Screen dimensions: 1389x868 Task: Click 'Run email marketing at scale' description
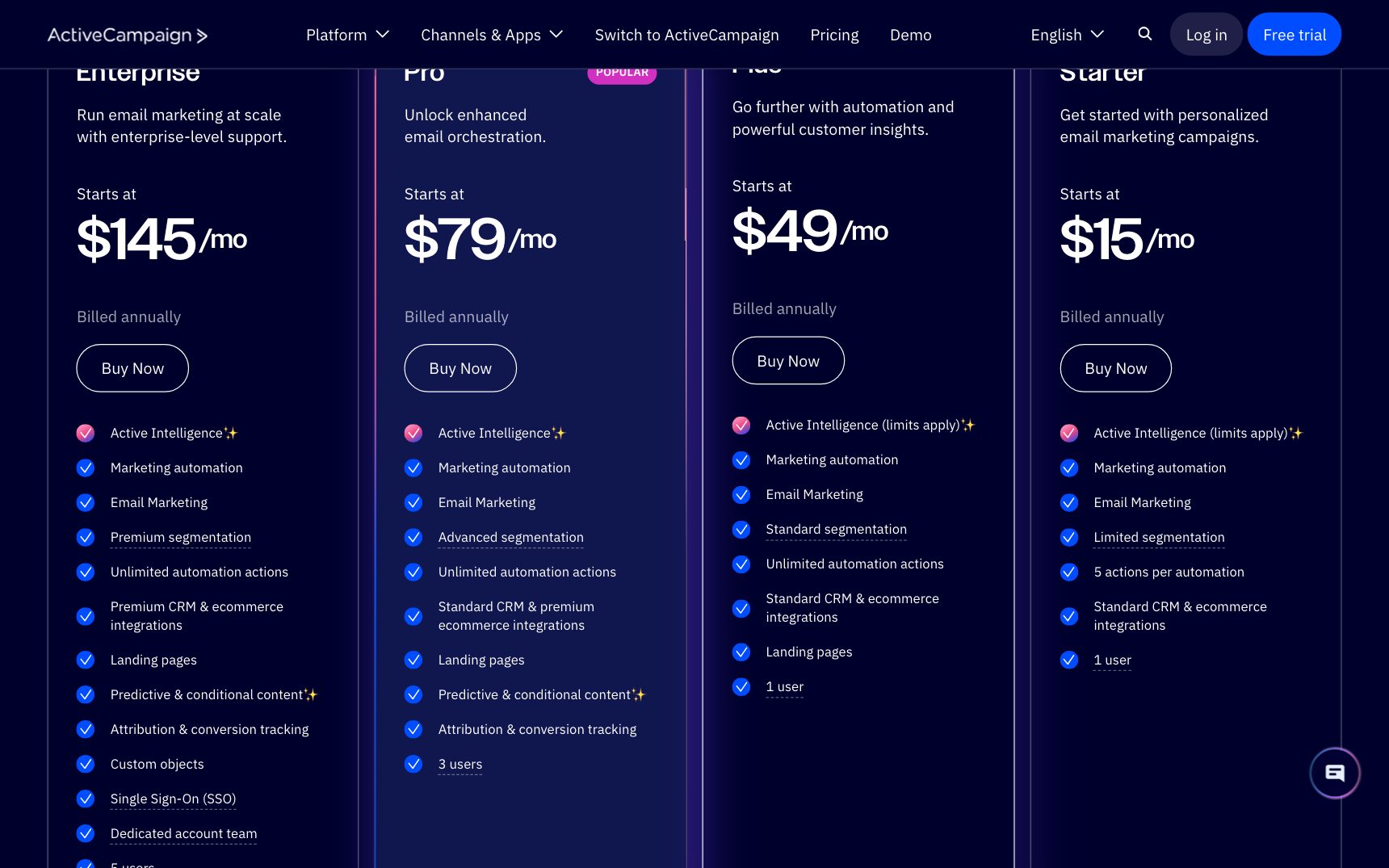pos(182,126)
